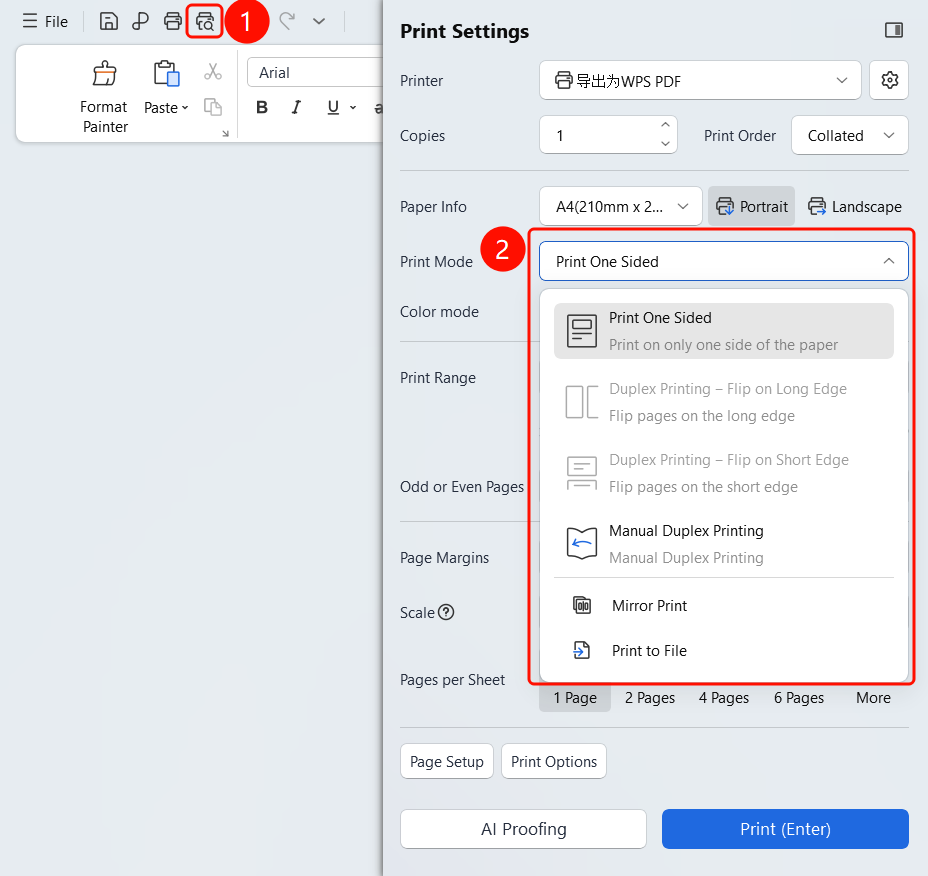Open the Collated print order dropdown
928x876 pixels.
850,136
